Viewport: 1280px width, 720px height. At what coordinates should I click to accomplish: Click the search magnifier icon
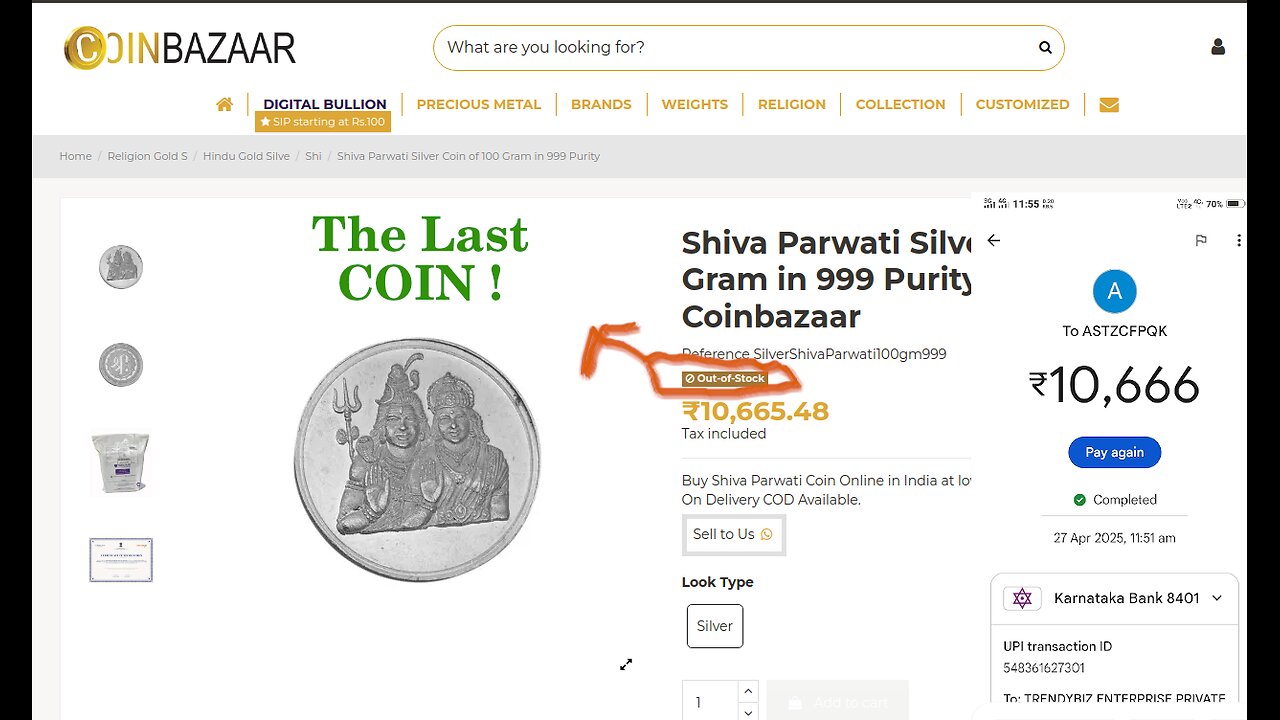[1045, 47]
